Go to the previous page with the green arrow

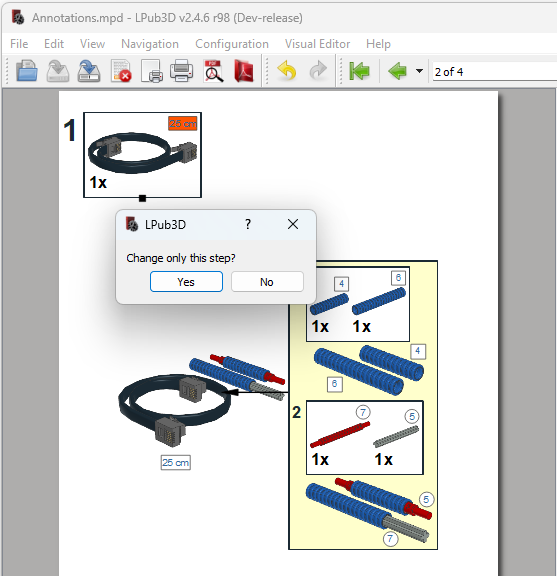[398, 71]
